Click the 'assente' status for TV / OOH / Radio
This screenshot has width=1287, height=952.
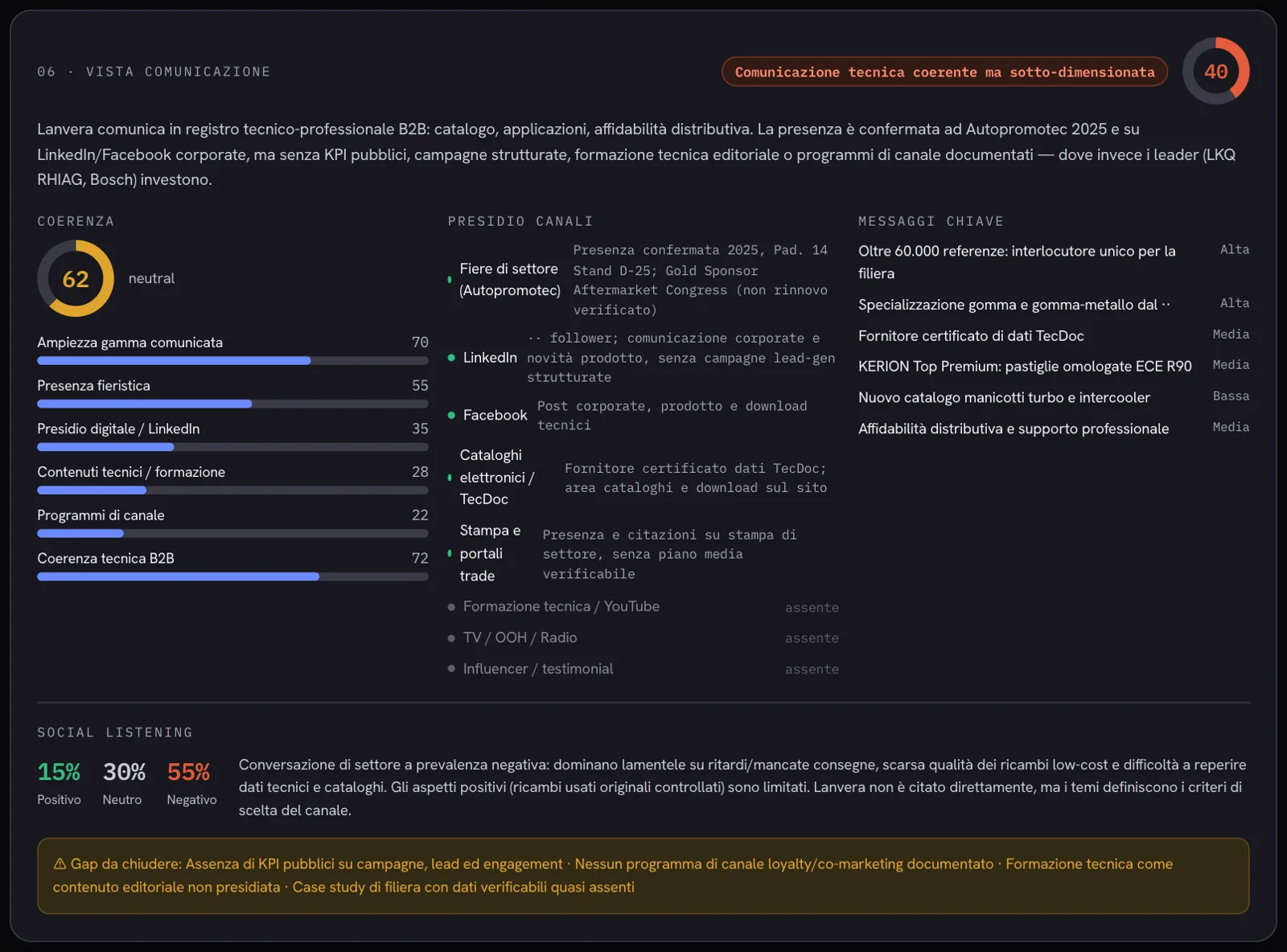coord(812,638)
